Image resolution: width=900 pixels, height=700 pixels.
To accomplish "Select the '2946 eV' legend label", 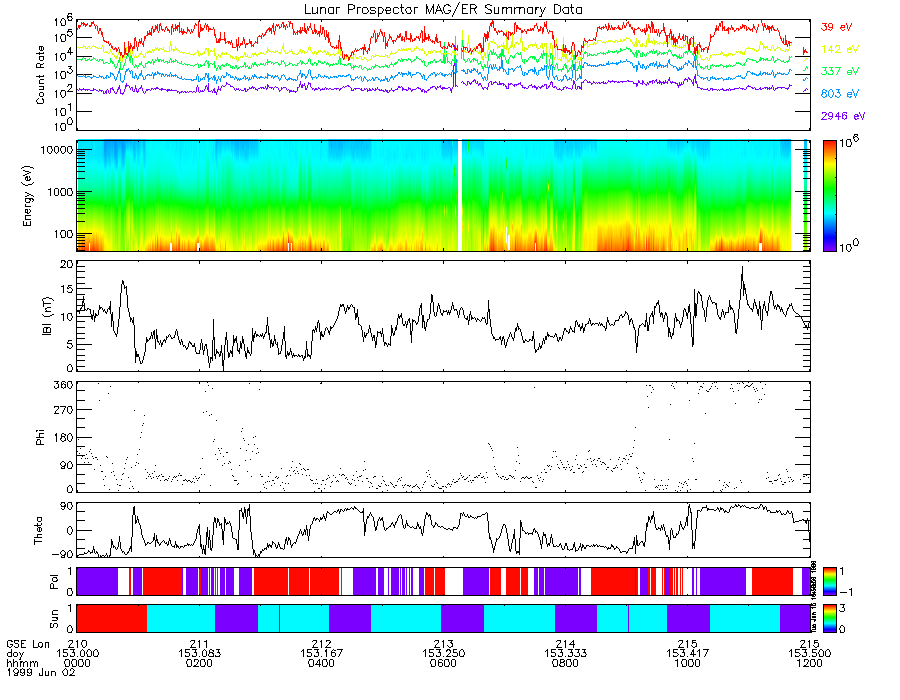I will coord(843,116).
